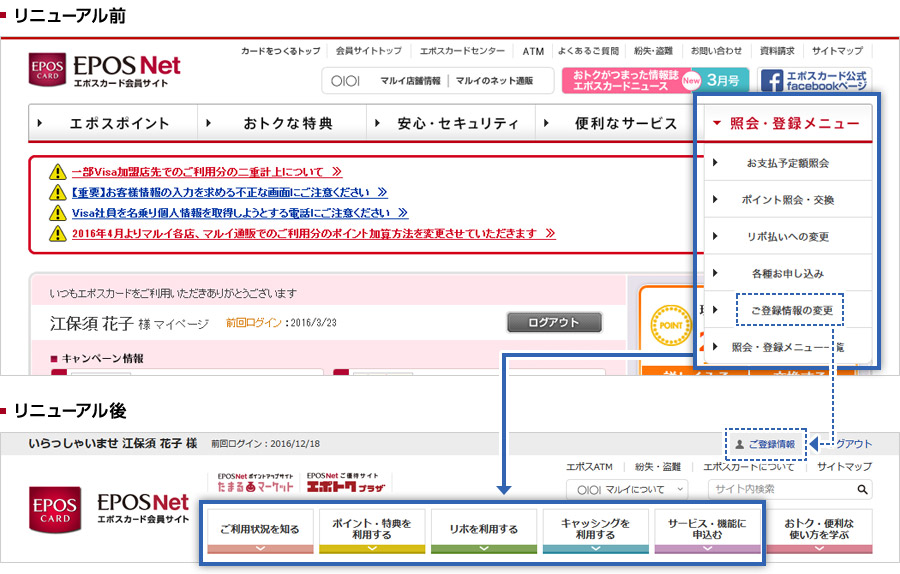Open 2016年4月よりマルイ各店 notice link

(313, 234)
